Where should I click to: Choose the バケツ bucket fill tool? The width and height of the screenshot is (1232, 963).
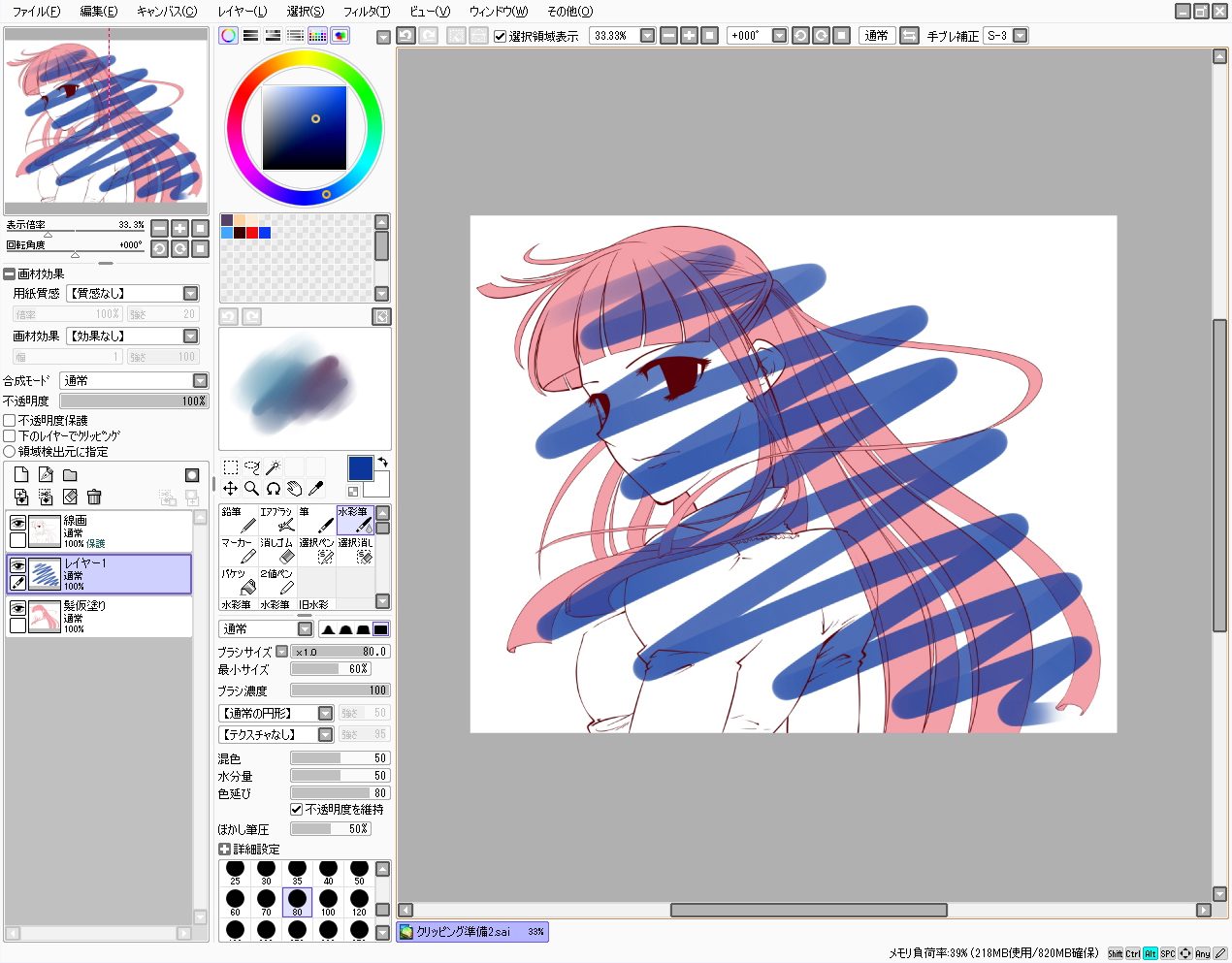(x=239, y=582)
